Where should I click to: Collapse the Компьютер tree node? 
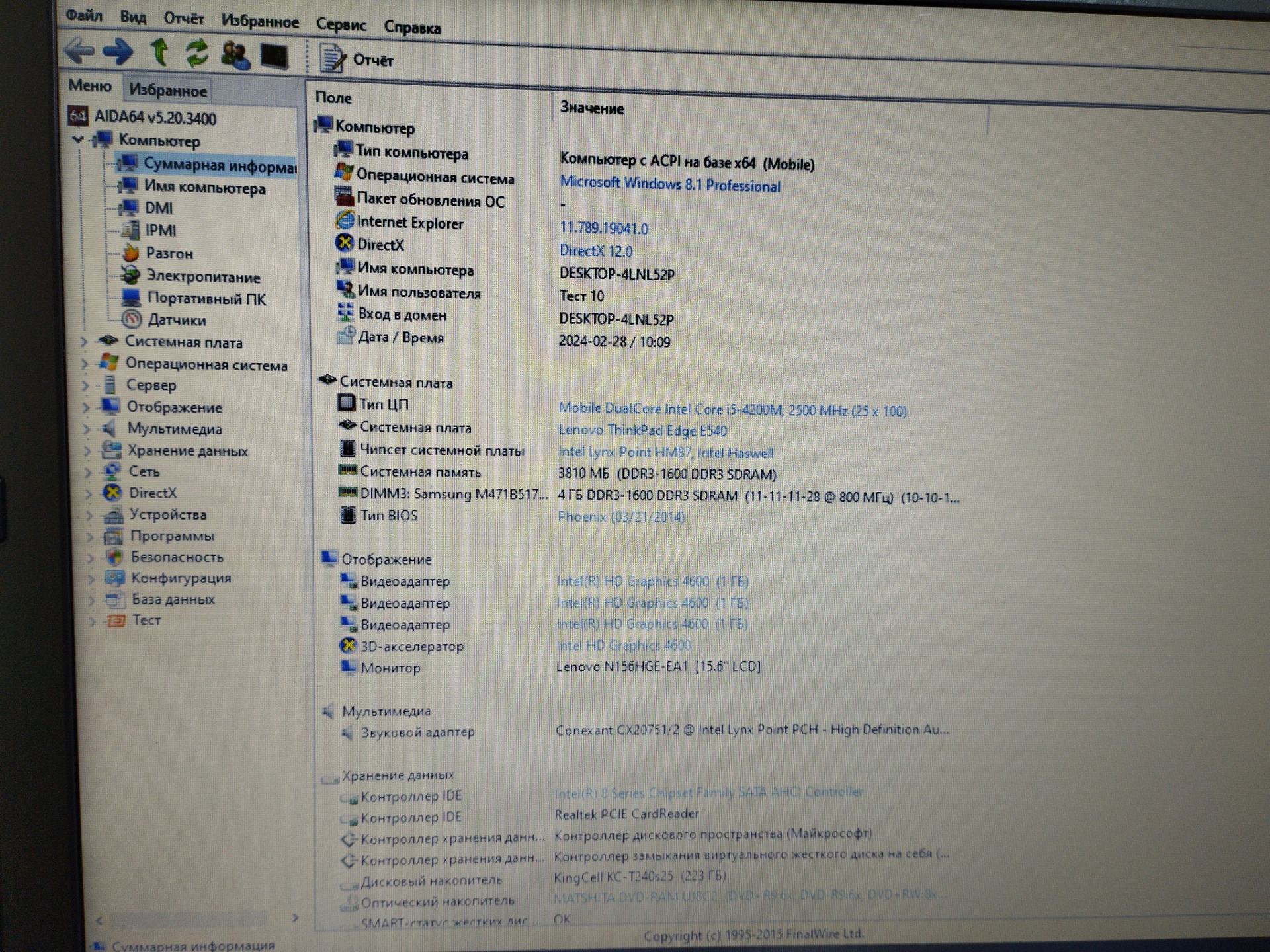pyautogui.click(x=78, y=139)
